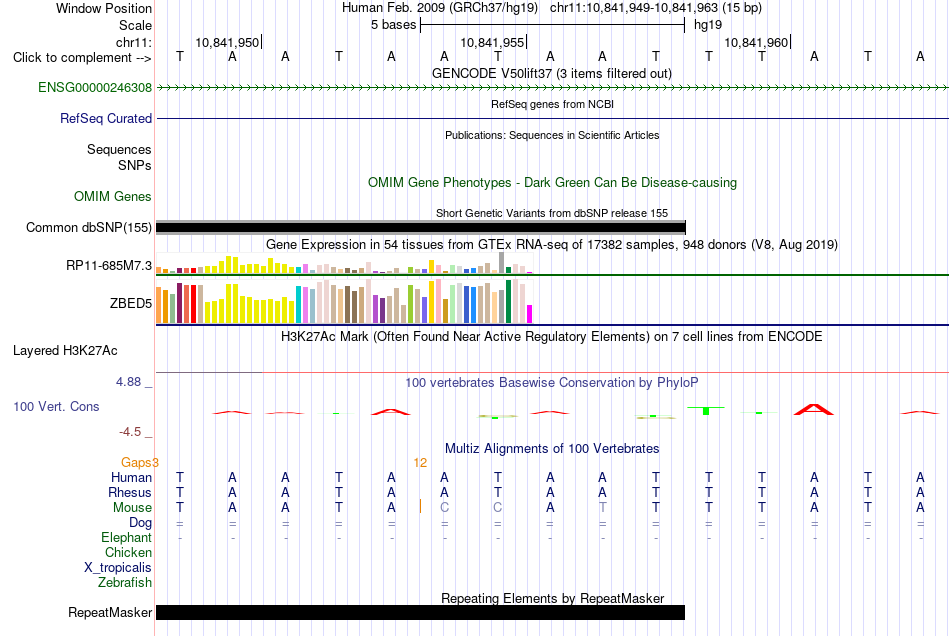Click the hg19 label beside the scale bar
This screenshot has height=636, width=950.
[x=708, y=25]
